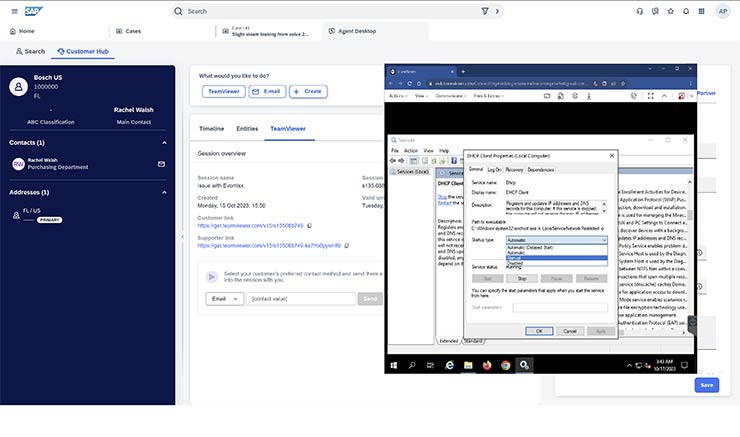This screenshot has width=740, height=437.
Task: Open the Email contact method dropdown
Action: [x=226, y=298]
